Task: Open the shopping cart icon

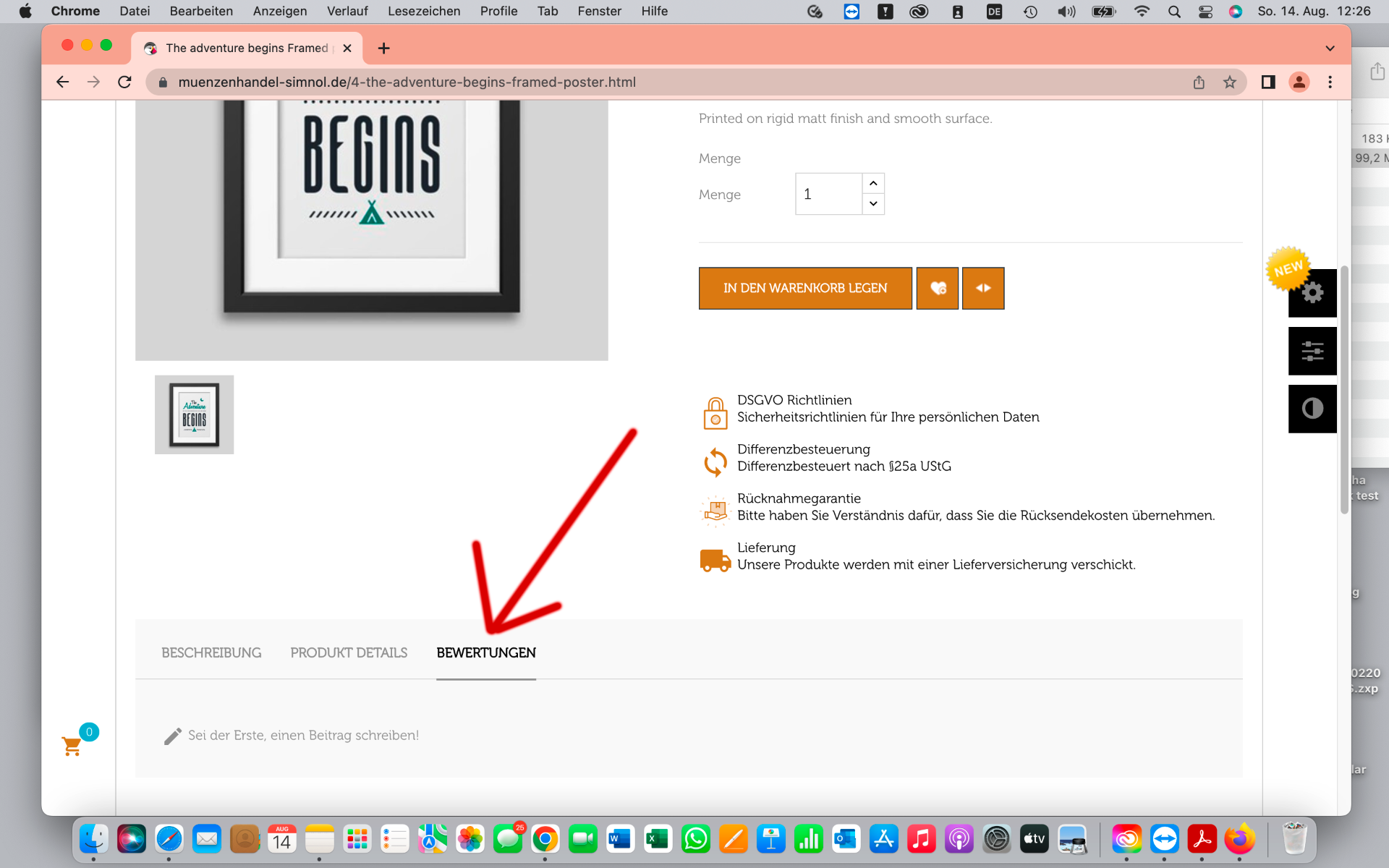Action: [x=72, y=746]
